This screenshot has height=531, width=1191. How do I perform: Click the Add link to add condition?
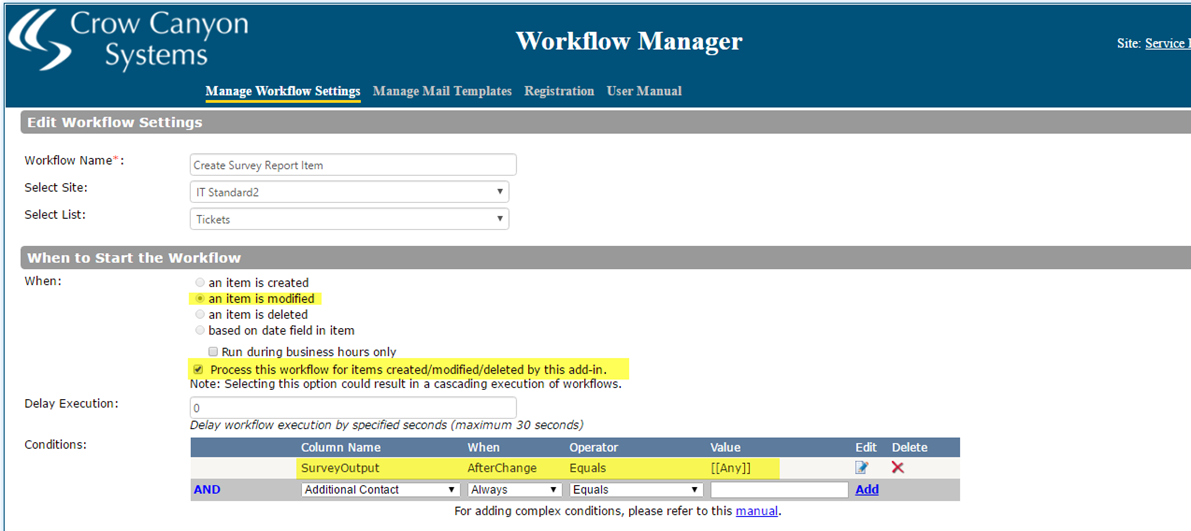tap(867, 490)
